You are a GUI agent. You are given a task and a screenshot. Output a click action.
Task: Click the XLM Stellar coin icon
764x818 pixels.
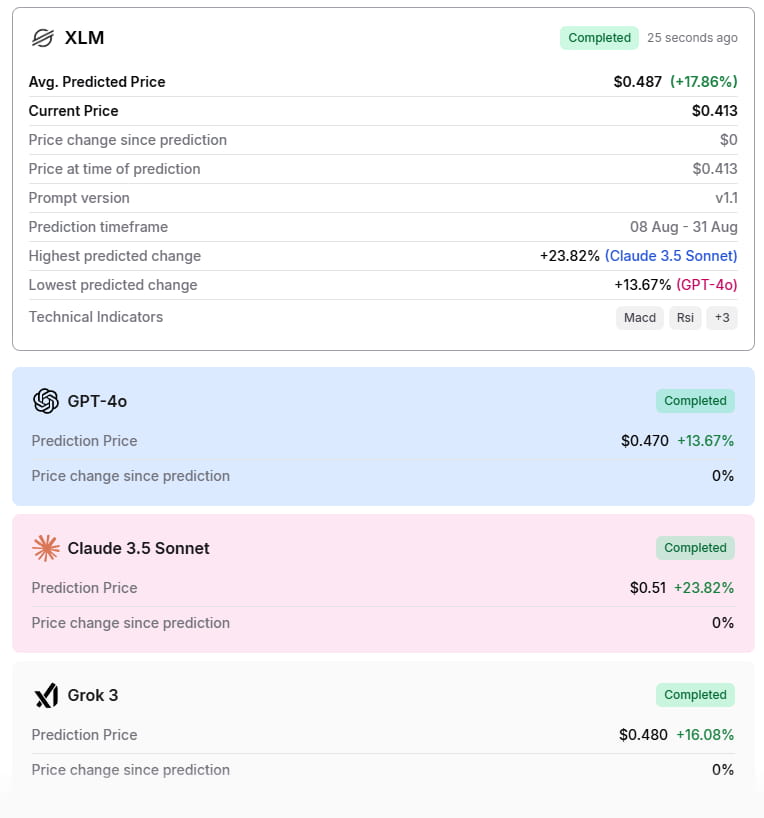point(42,38)
